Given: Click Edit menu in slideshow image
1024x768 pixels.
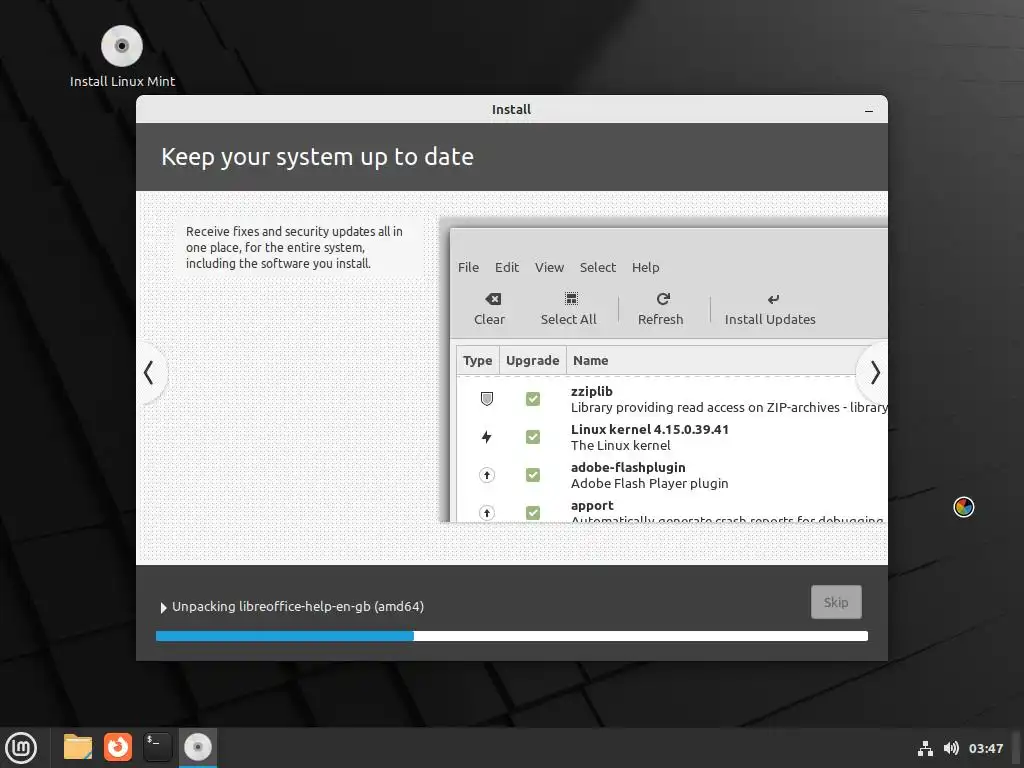Looking at the screenshot, I should pyautogui.click(x=507, y=267).
